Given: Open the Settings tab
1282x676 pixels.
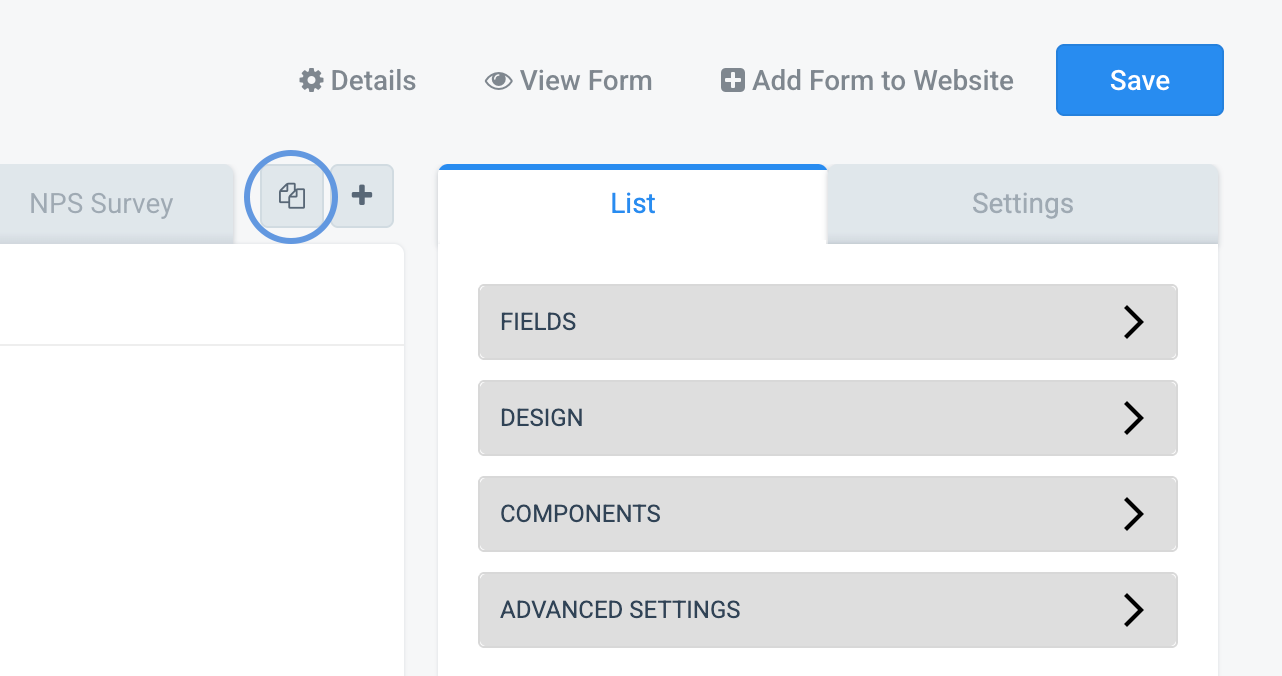Looking at the screenshot, I should coord(1023,204).
